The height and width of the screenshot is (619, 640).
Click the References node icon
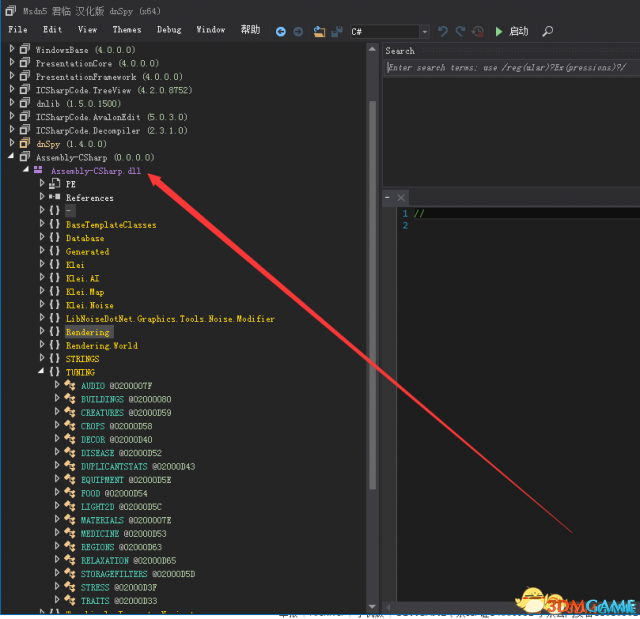click(54, 197)
